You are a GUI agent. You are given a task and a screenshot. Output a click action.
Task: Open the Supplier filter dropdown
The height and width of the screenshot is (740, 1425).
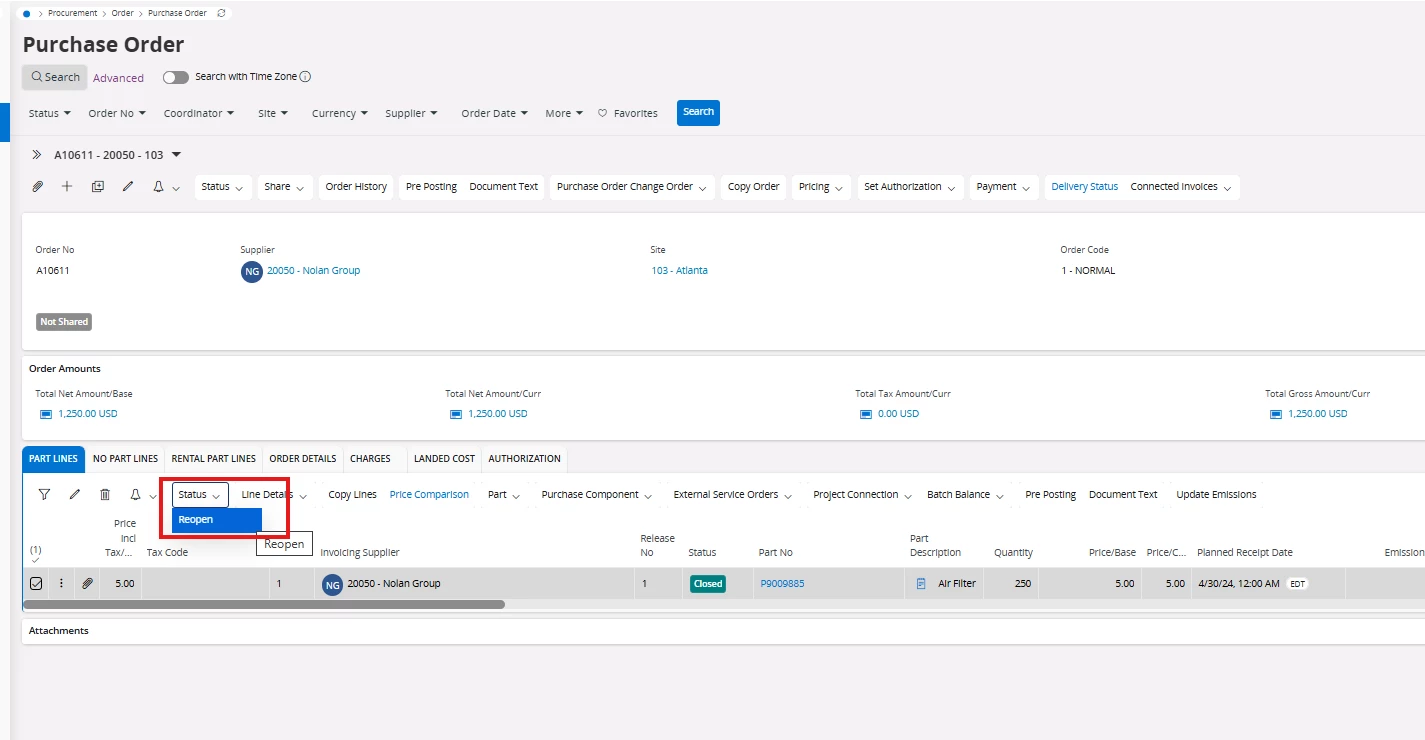(x=411, y=114)
